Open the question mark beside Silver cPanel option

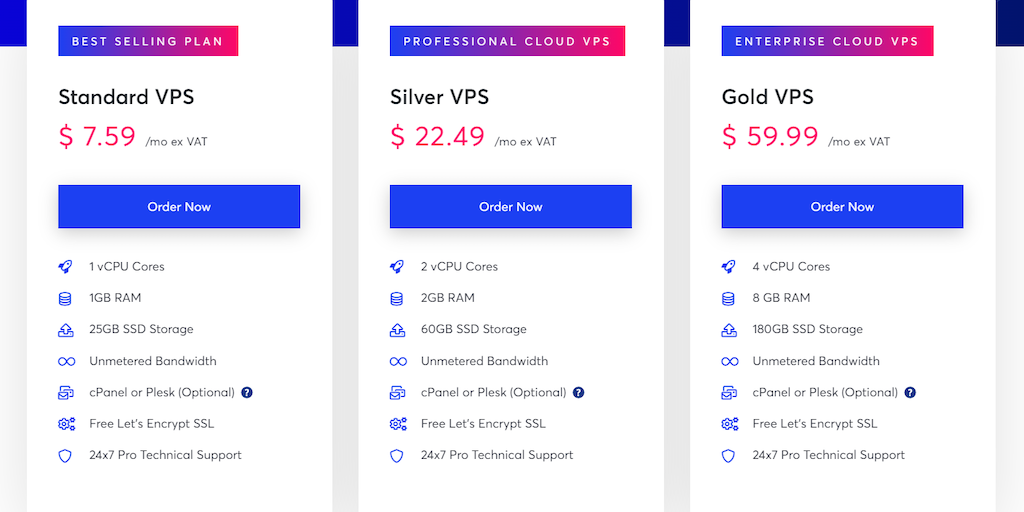(578, 393)
